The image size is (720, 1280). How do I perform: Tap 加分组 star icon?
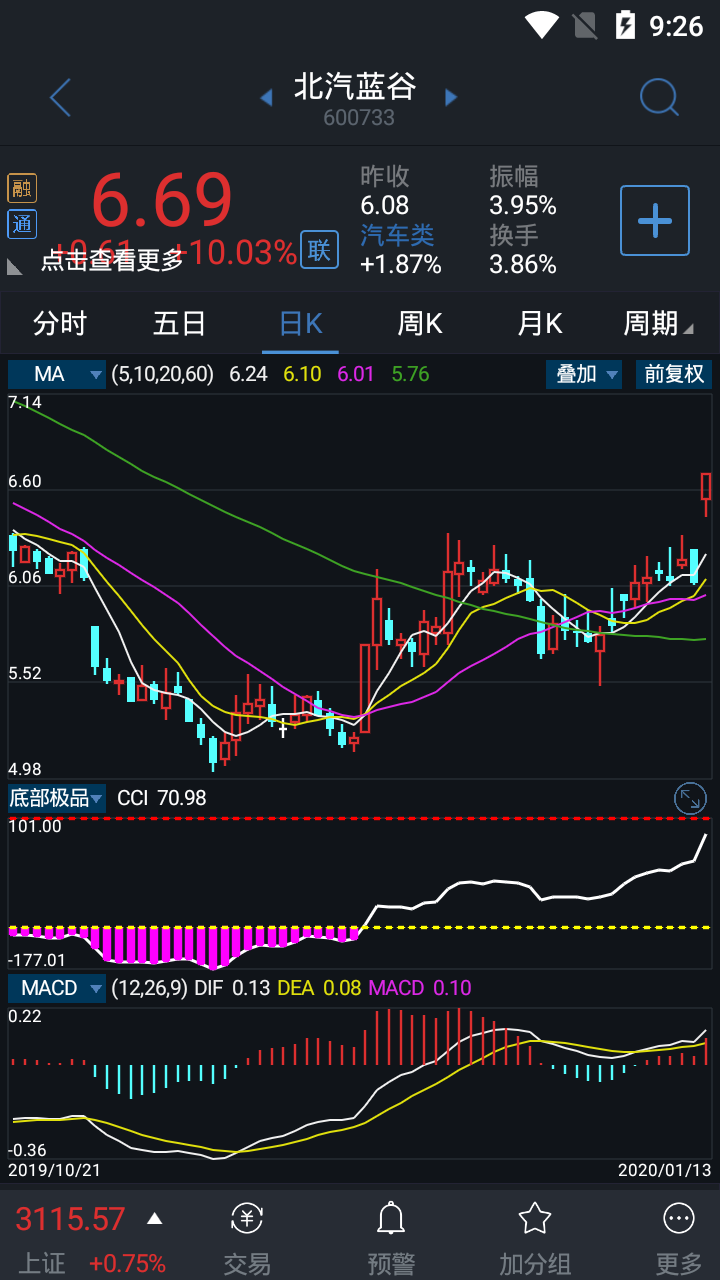pos(535,1218)
